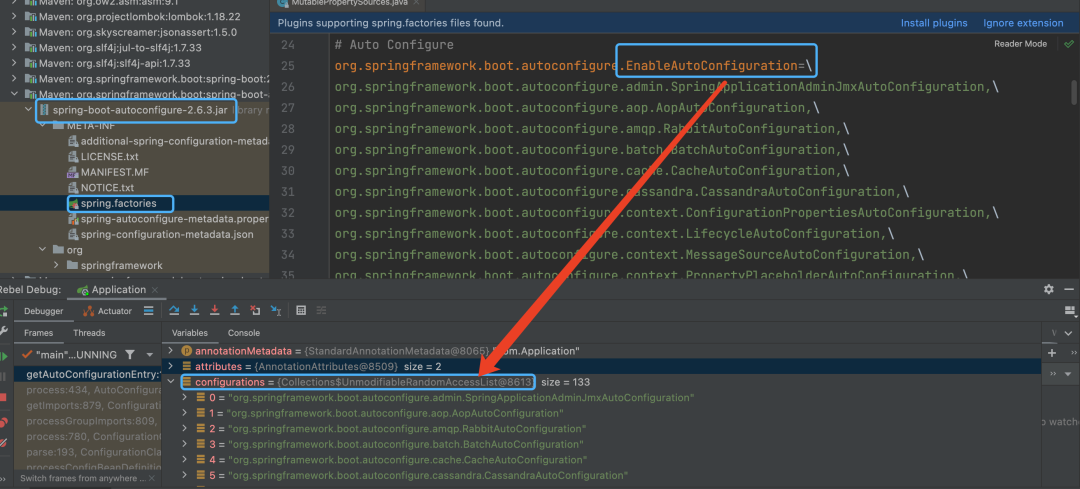The height and width of the screenshot is (489, 1080).
Task: Click the View Breakpoints red circles icon
Action: pos(3,422)
